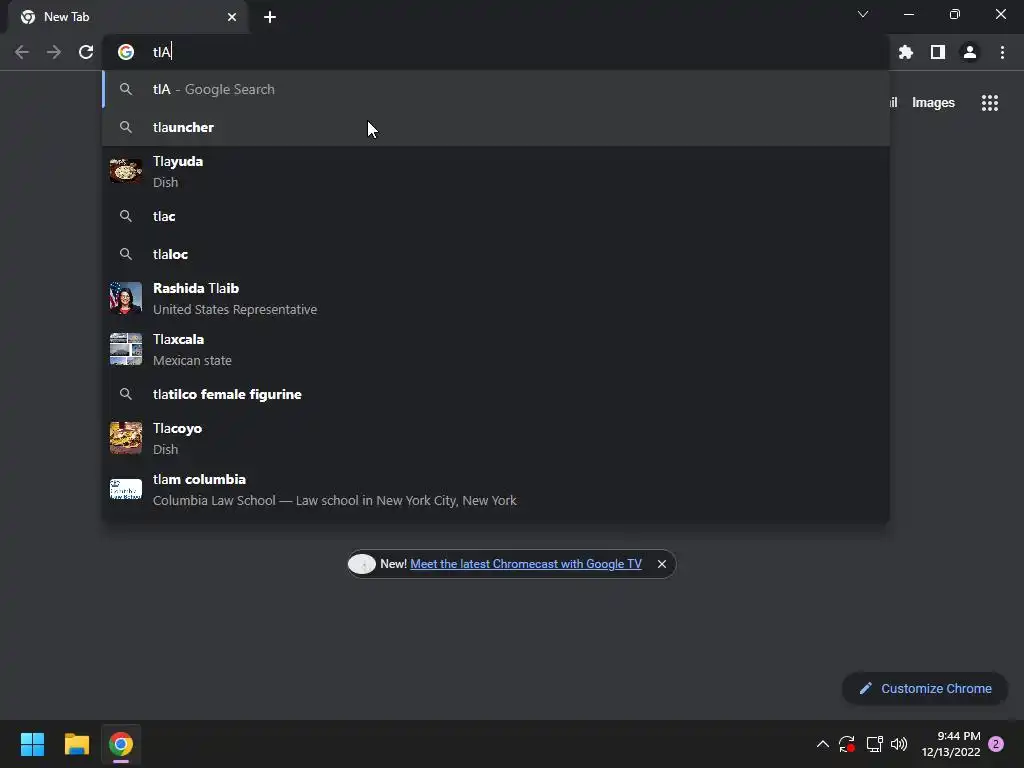Select the New Tab tab

[x=128, y=17]
